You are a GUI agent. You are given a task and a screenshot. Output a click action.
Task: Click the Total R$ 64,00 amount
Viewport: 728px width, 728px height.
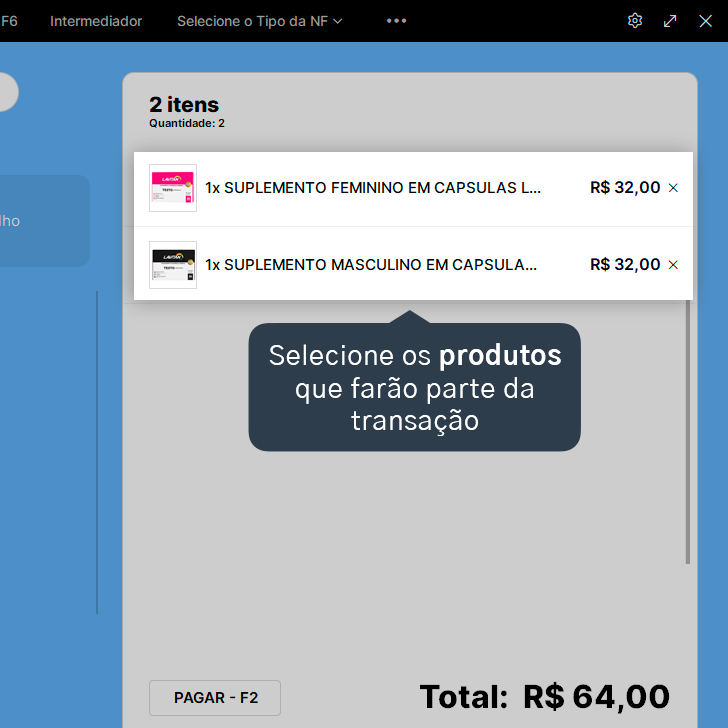tap(597, 696)
